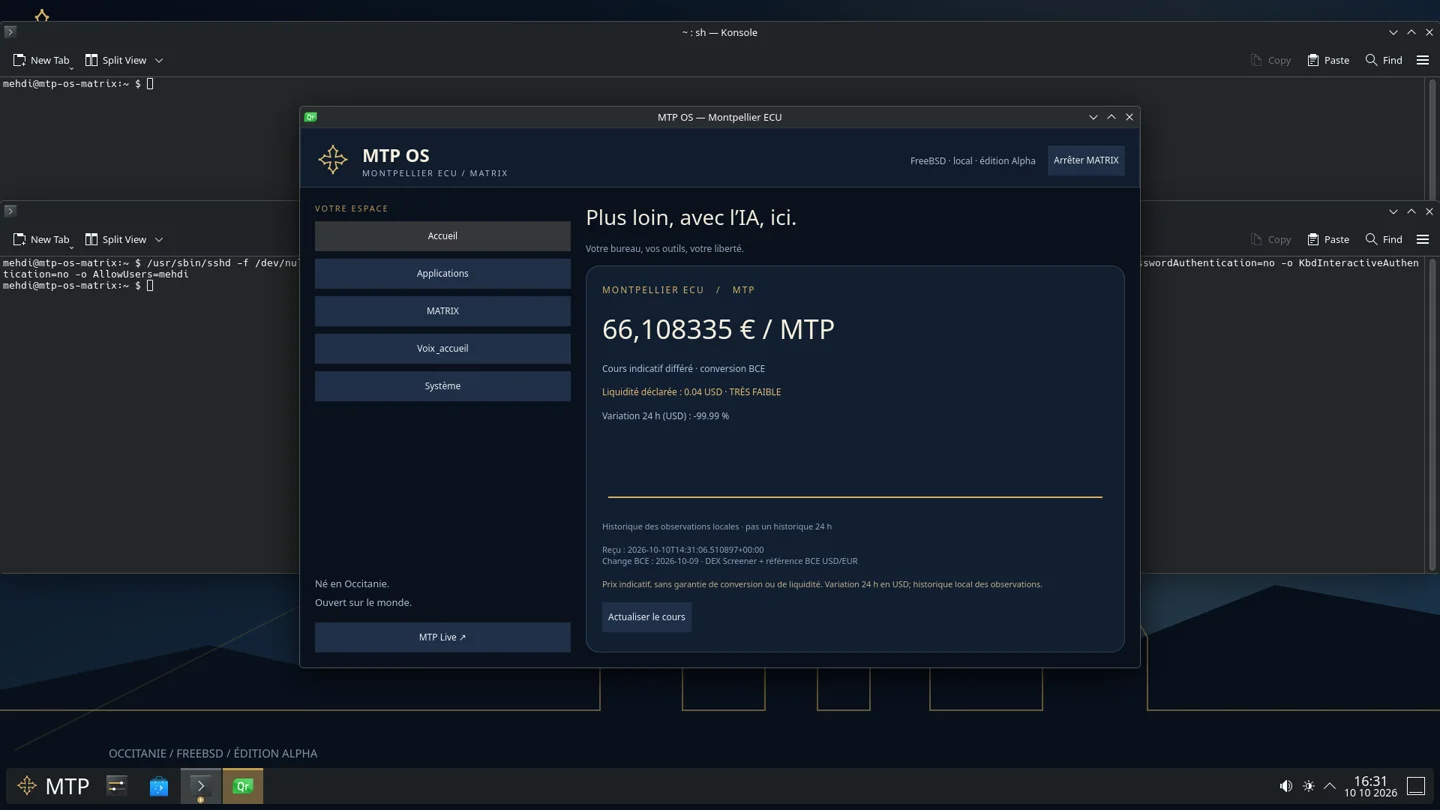Click "Cours indicatif différé · conversion BCE"
Viewport: 1440px width, 810px height.
pyautogui.click(x=683, y=369)
